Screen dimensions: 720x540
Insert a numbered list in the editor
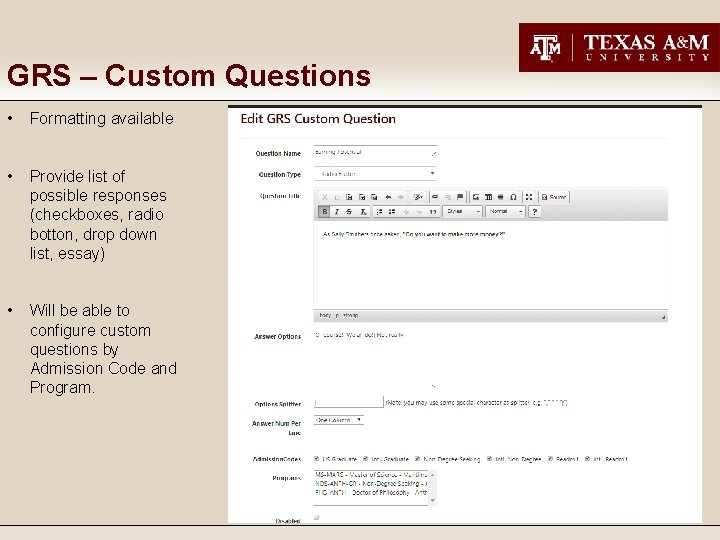[x=379, y=212]
